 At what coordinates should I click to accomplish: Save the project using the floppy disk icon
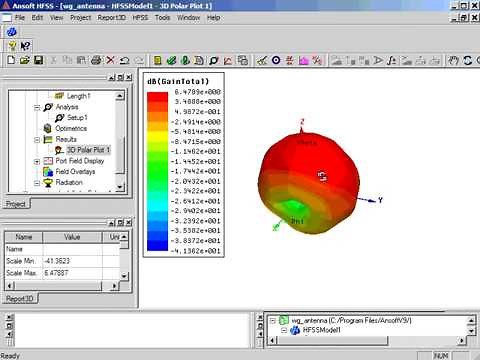39,60
